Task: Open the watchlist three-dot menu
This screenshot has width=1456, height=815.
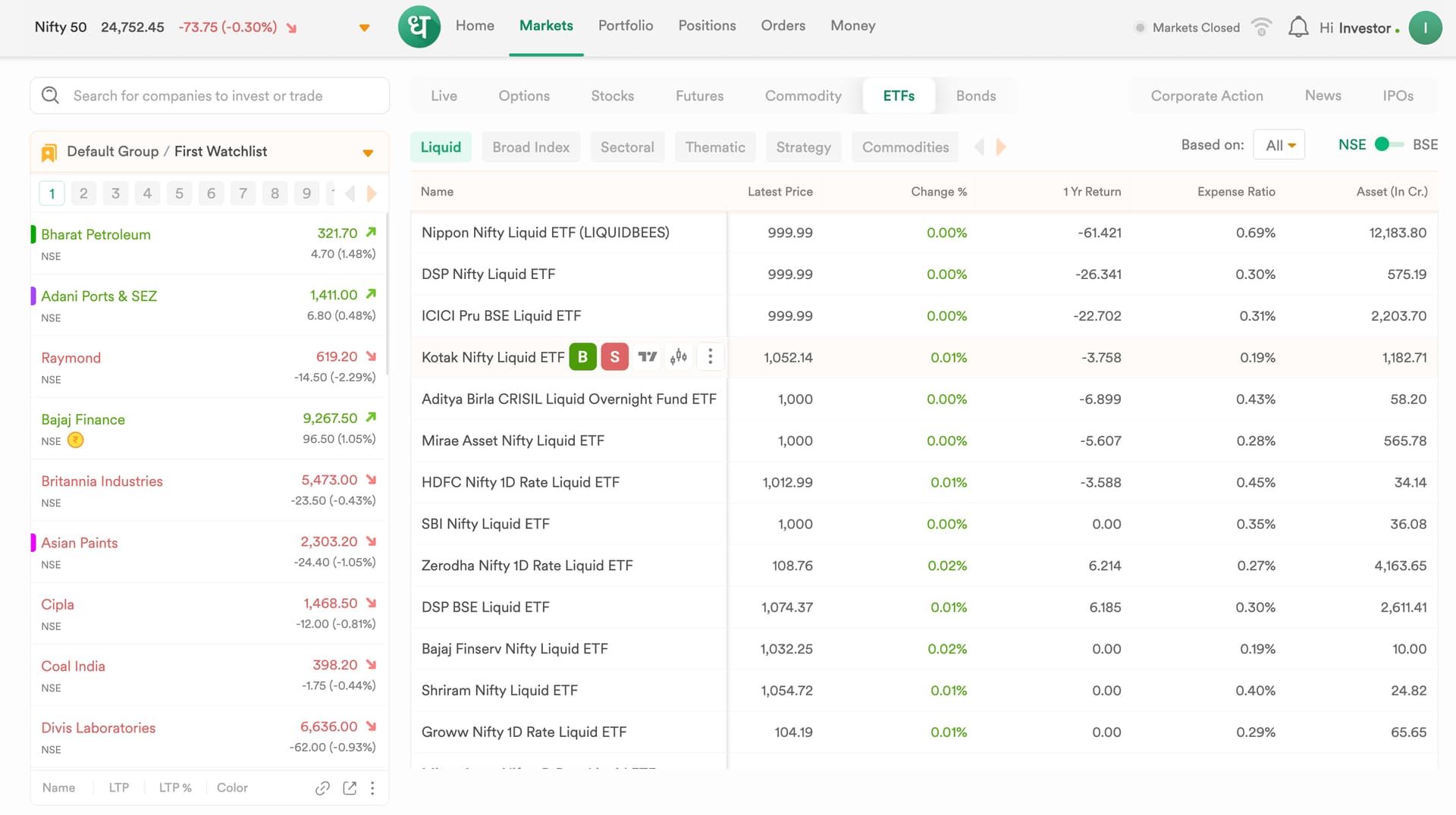Action: (x=372, y=788)
